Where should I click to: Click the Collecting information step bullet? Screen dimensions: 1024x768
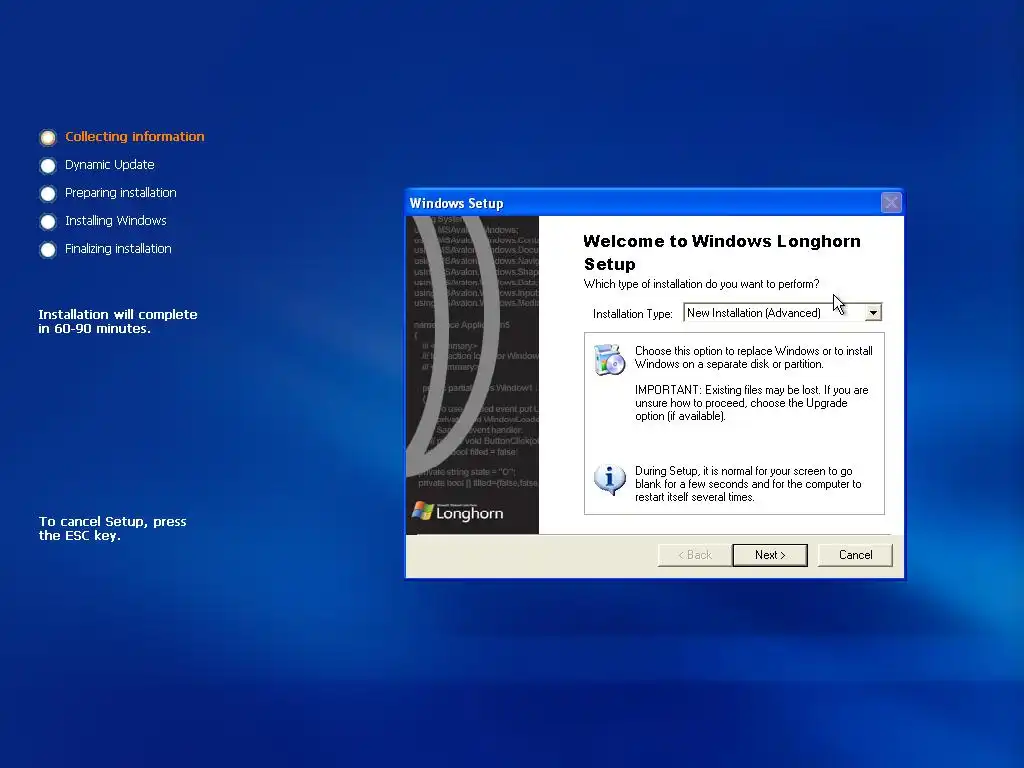coord(48,138)
